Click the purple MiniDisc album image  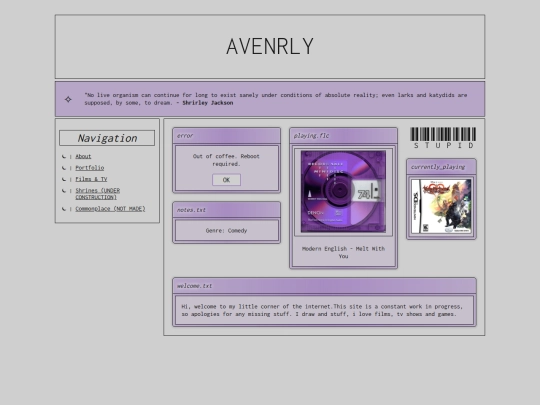point(343,191)
